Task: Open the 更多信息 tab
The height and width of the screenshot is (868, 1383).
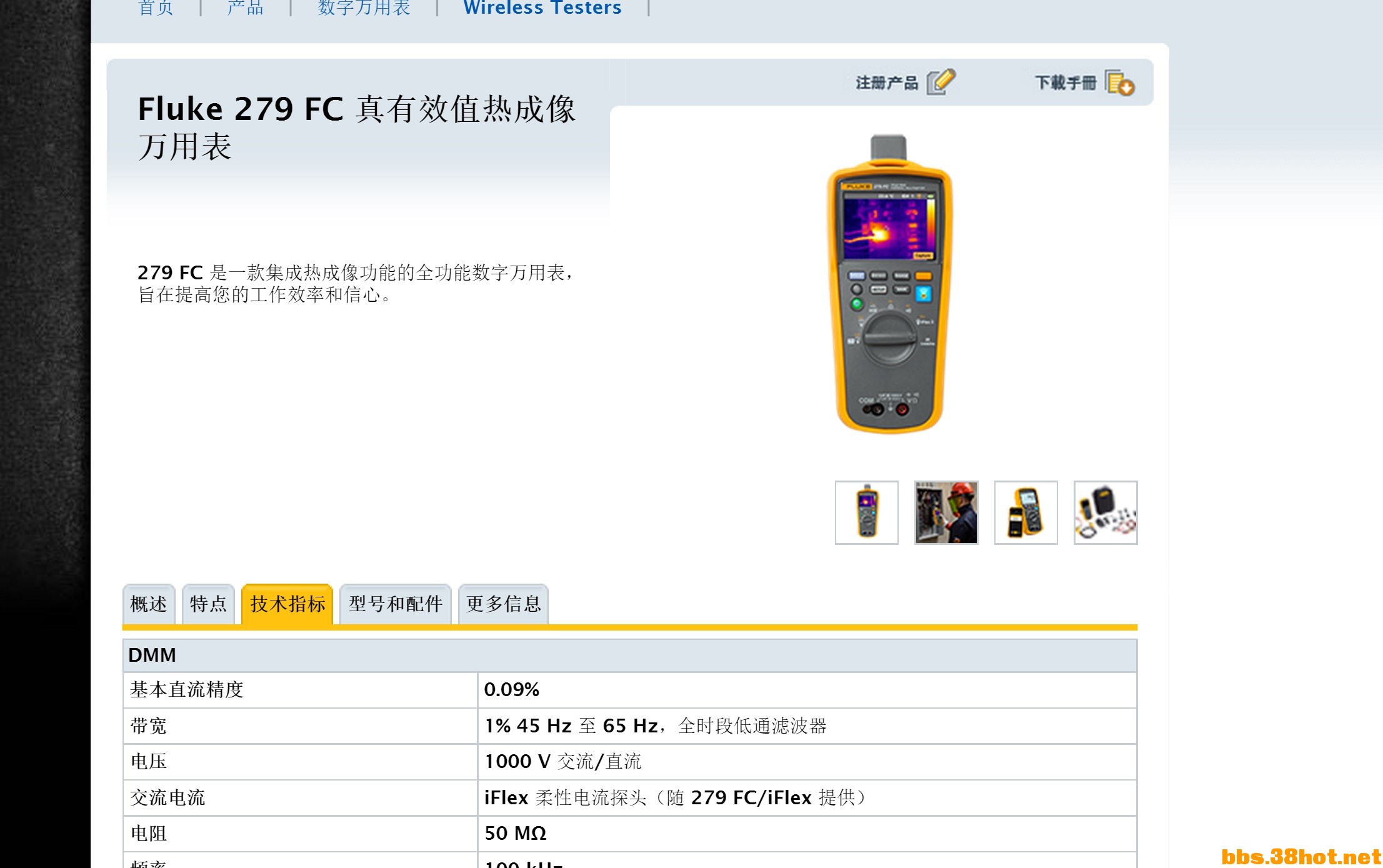Action: click(x=503, y=604)
